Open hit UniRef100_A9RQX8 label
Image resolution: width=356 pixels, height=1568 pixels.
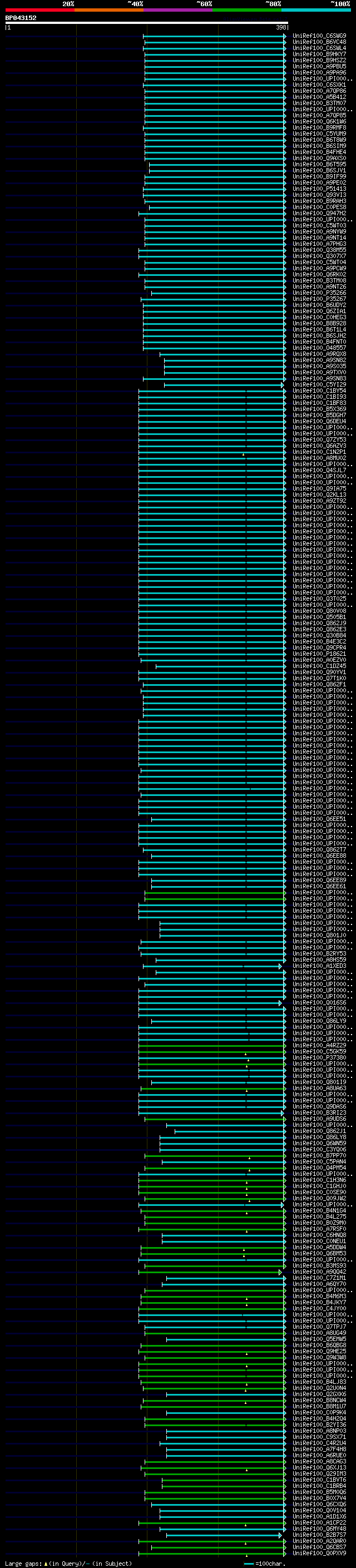(x=319, y=354)
